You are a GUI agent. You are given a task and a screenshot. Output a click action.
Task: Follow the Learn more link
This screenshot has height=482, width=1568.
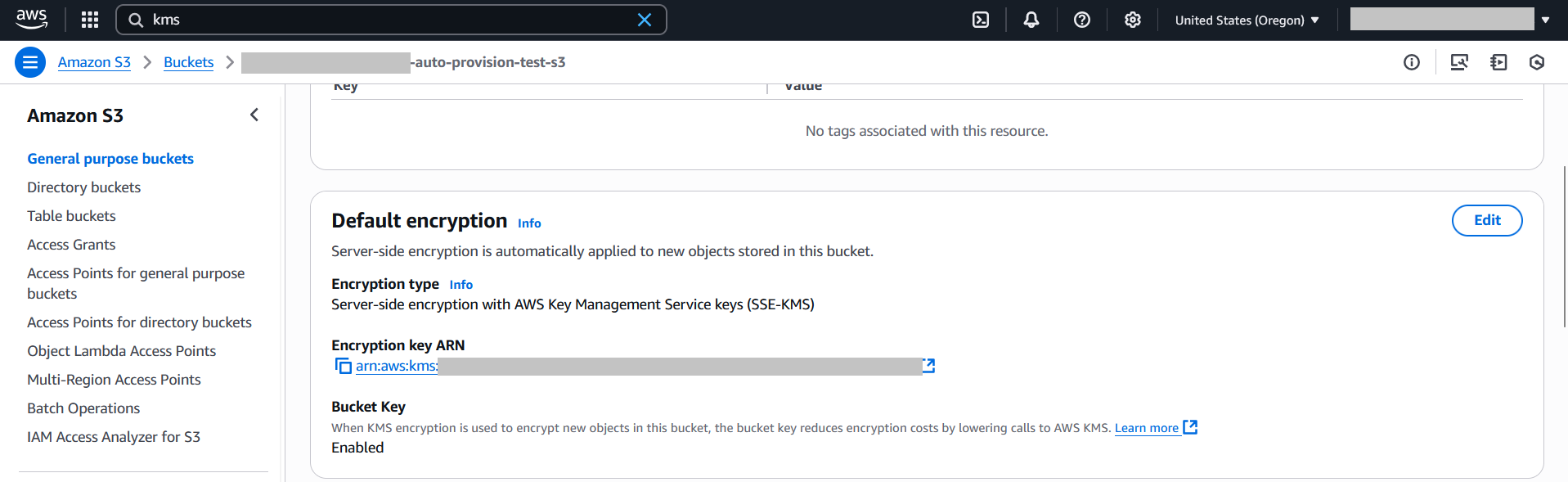[1147, 428]
